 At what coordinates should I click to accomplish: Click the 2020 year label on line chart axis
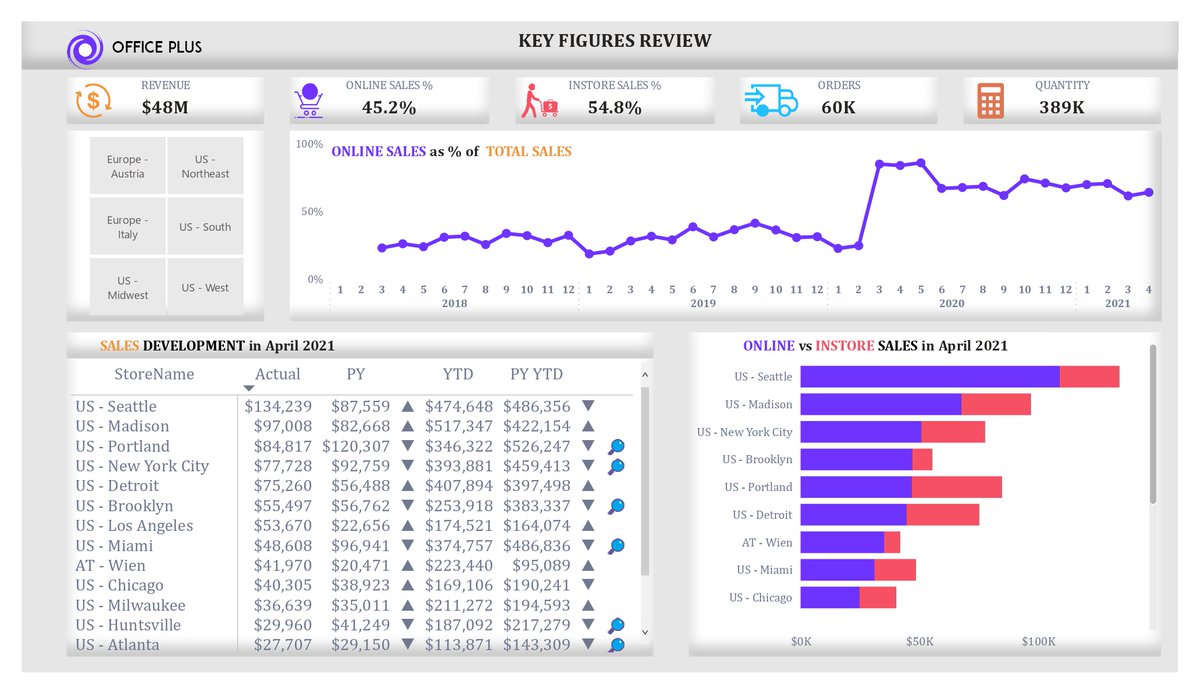951,303
